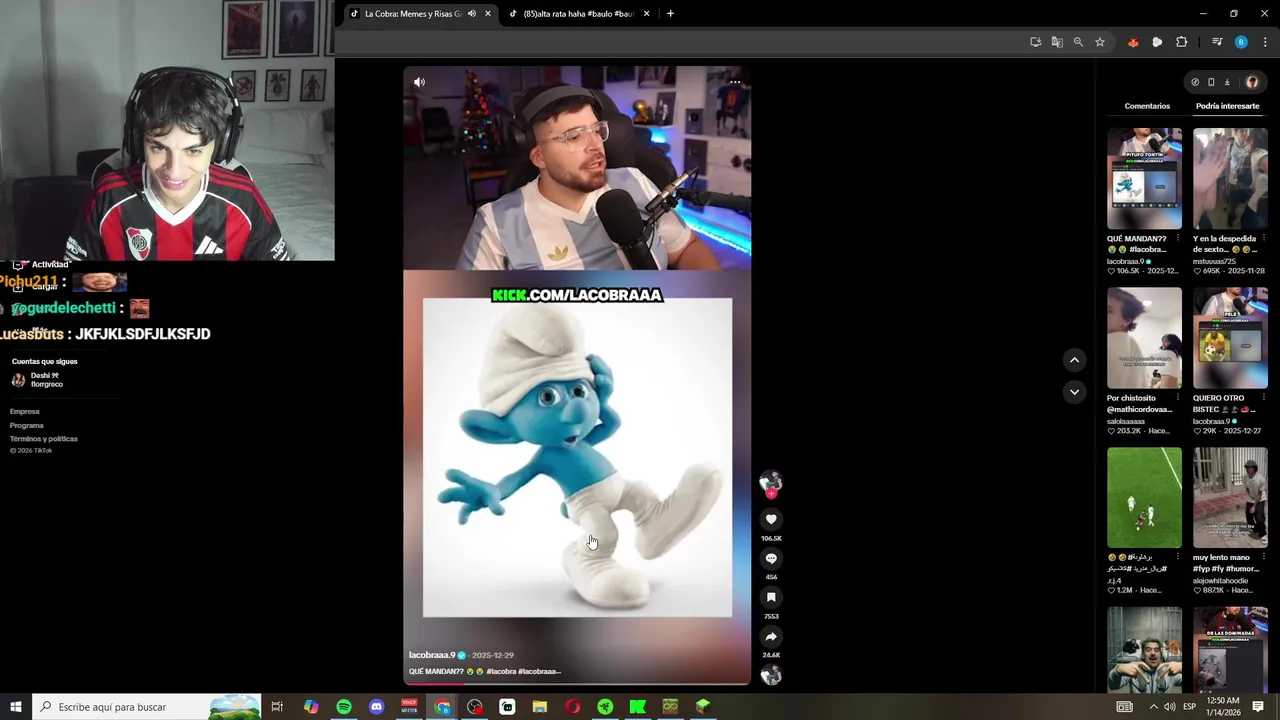Image resolution: width=1280 pixels, height=720 pixels.
Task: Open the Chrome profile avatar
Action: [x=1241, y=42]
